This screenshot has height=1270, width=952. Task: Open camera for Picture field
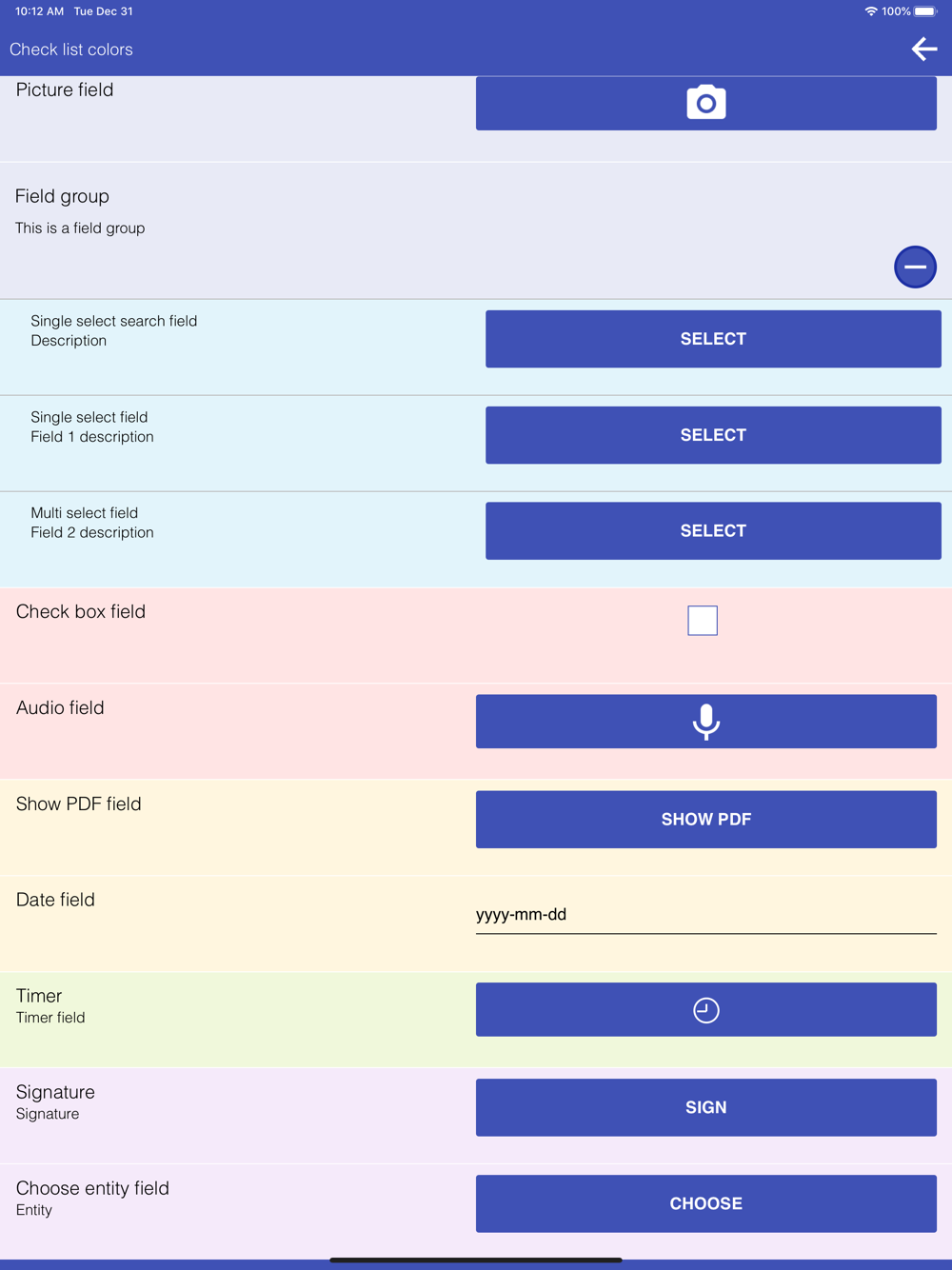click(x=706, y=103)
